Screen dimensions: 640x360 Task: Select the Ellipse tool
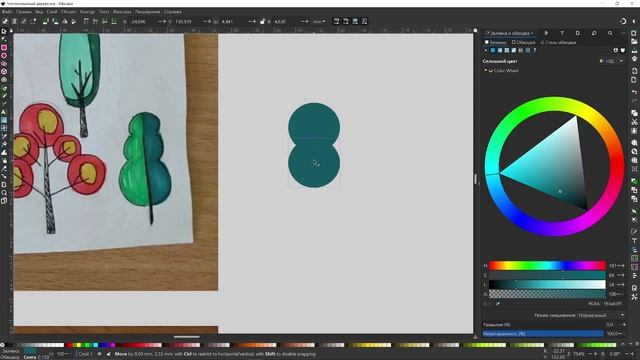[x=4, y=56]
